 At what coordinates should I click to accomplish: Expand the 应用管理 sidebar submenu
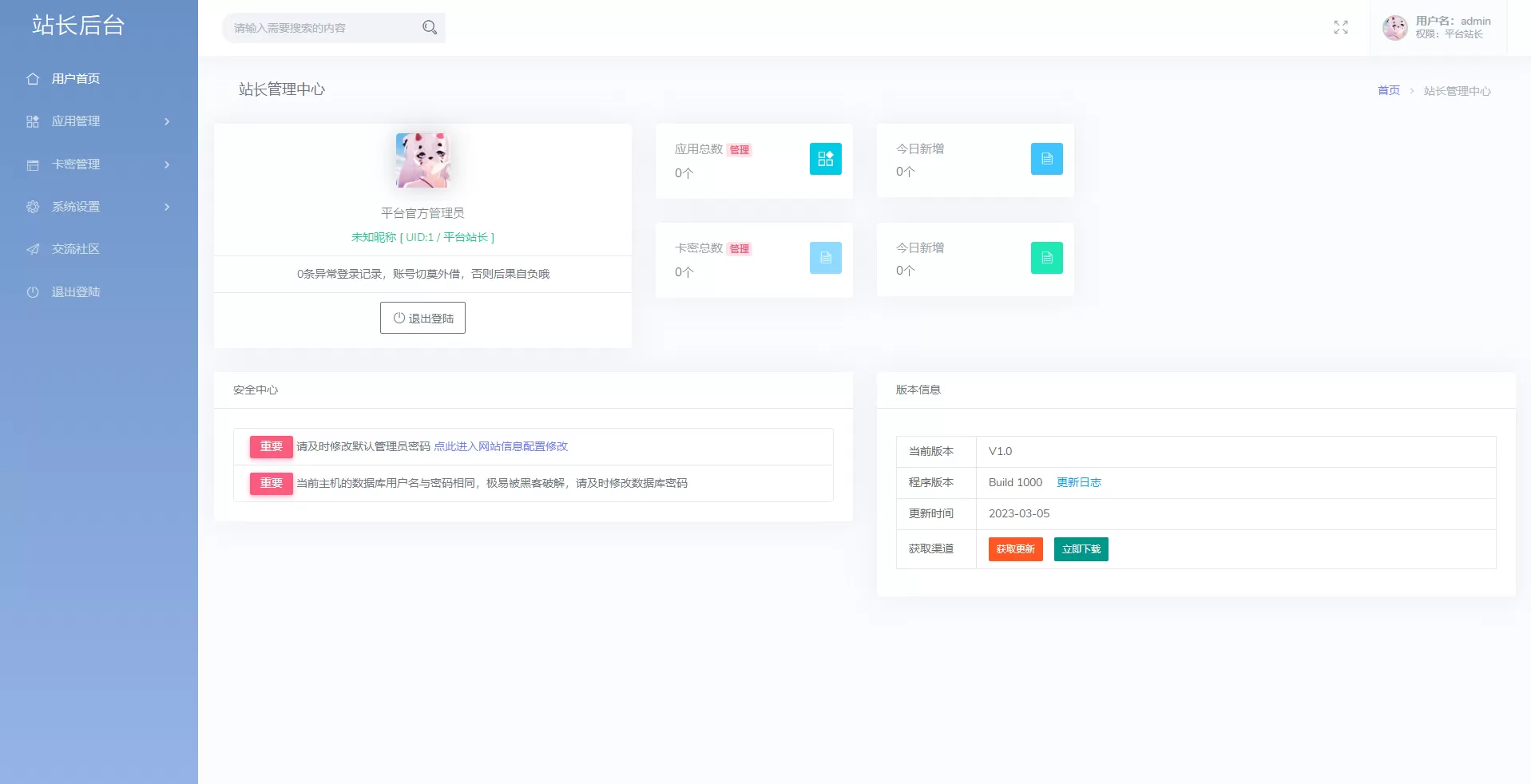(x=167, y=121)
